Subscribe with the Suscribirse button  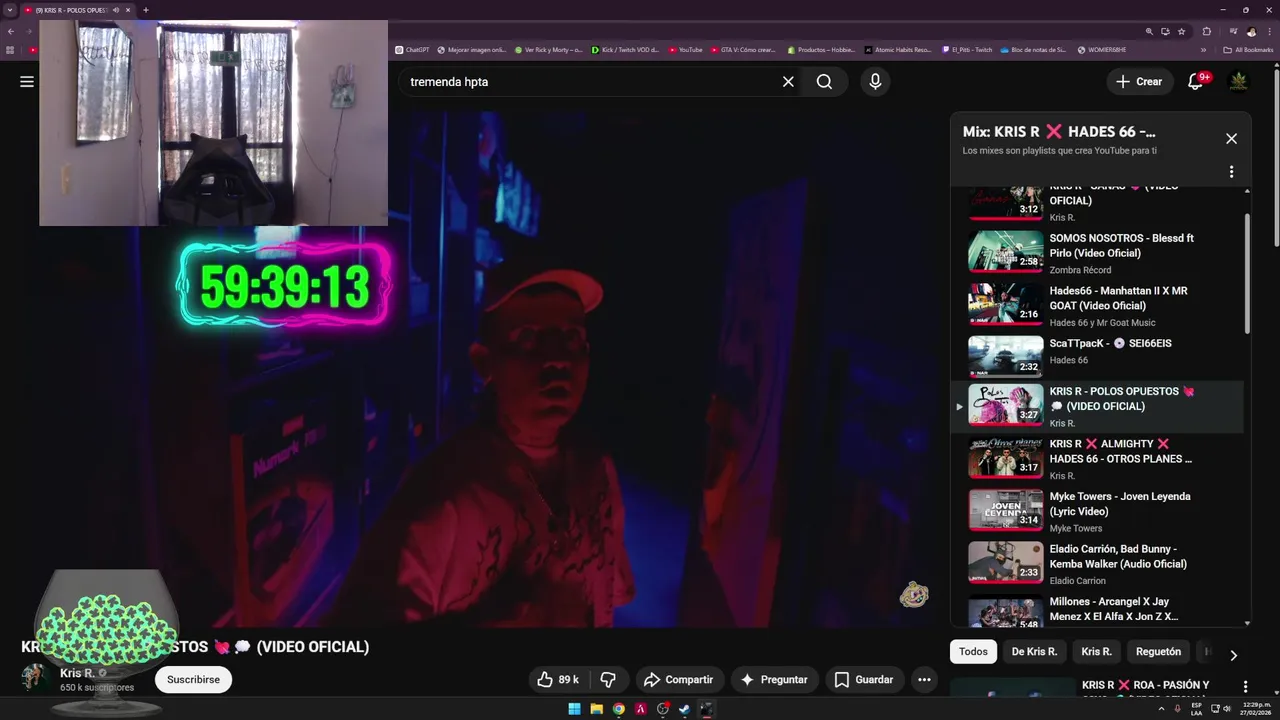(193, 679)
